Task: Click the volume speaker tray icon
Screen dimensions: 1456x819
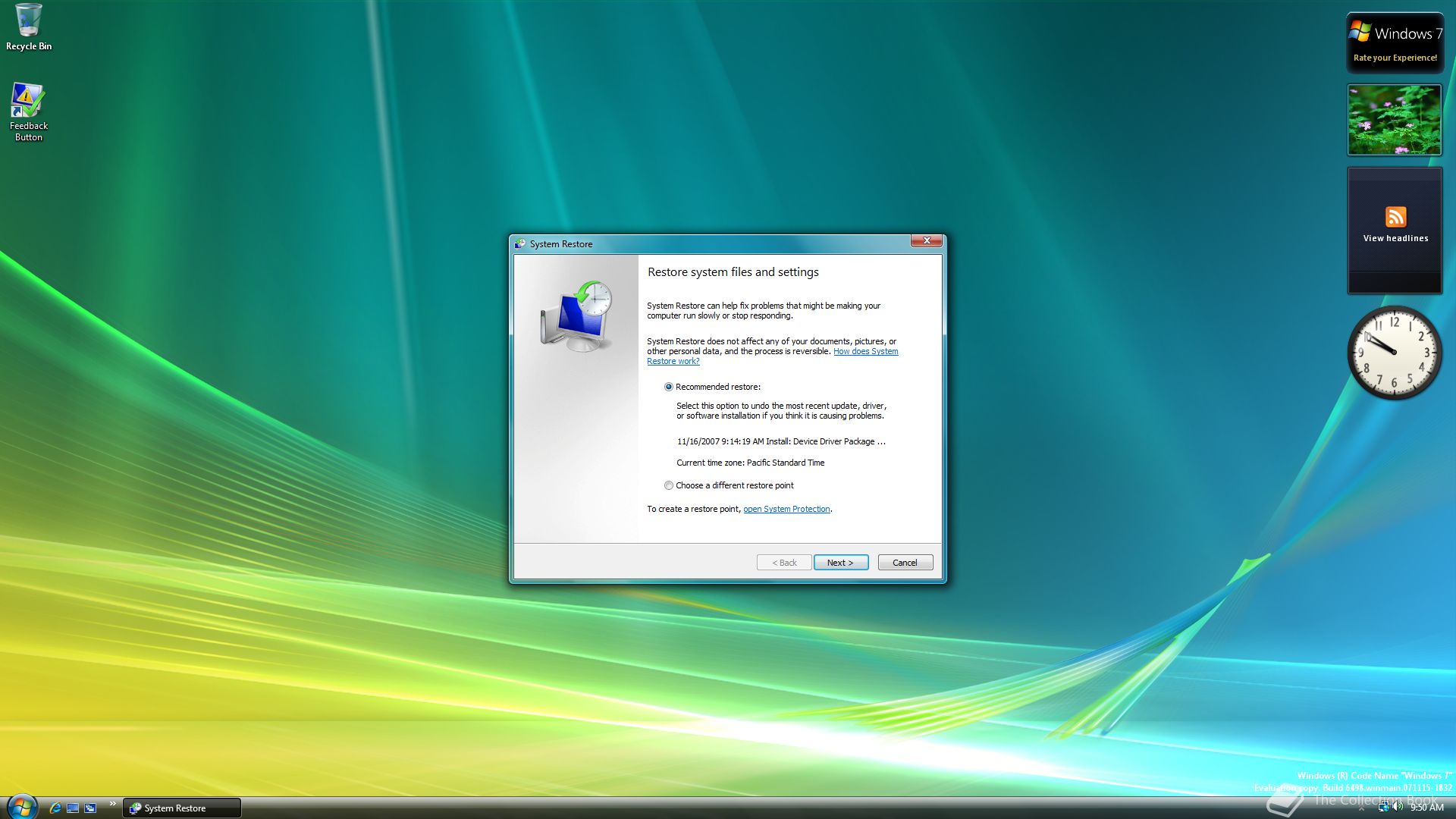Action: (x=1398, y=807)
